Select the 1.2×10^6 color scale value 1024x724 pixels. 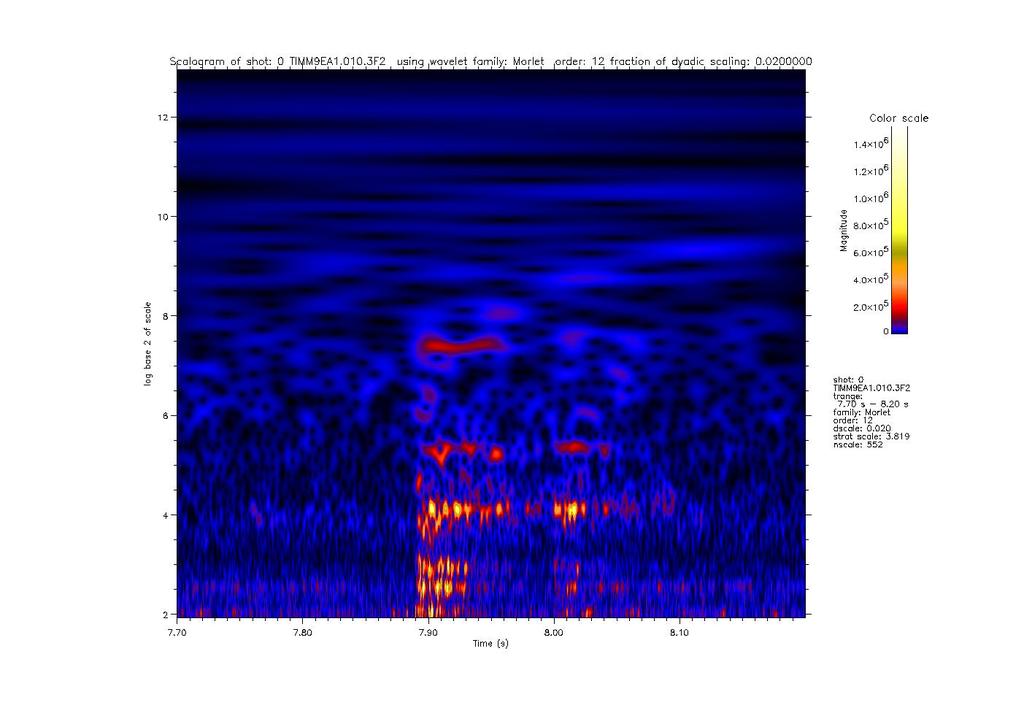tap(871, 170)
